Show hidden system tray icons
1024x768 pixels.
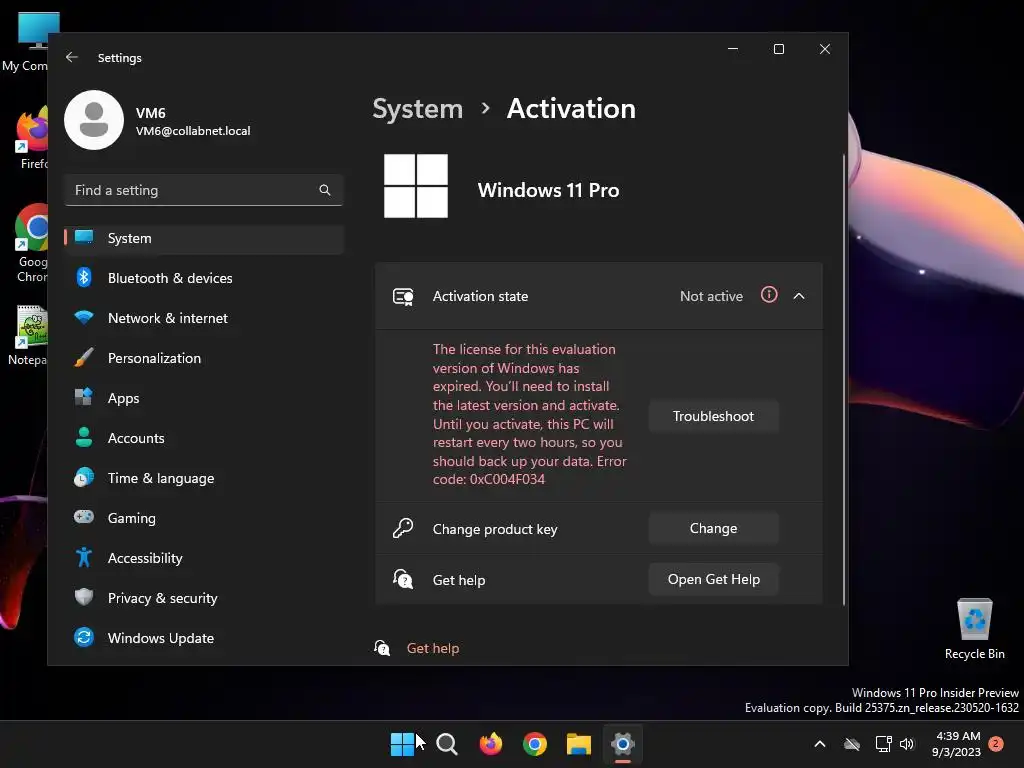820,744
